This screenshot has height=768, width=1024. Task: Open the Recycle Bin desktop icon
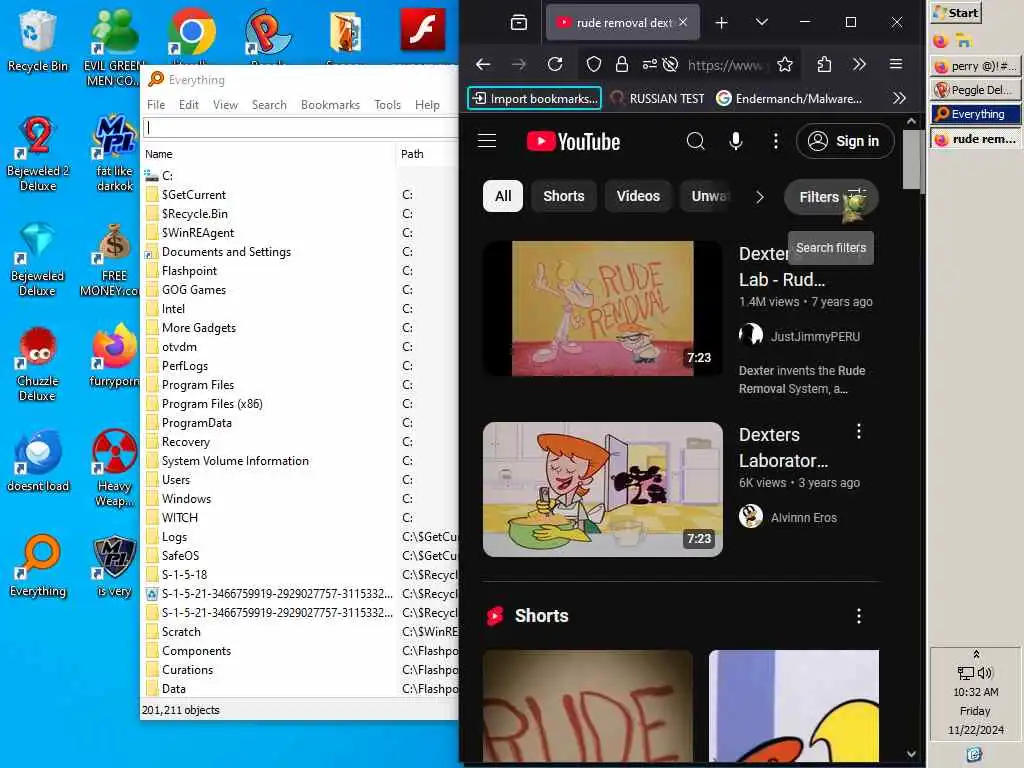pyautogui.click(x=37, y=40)
